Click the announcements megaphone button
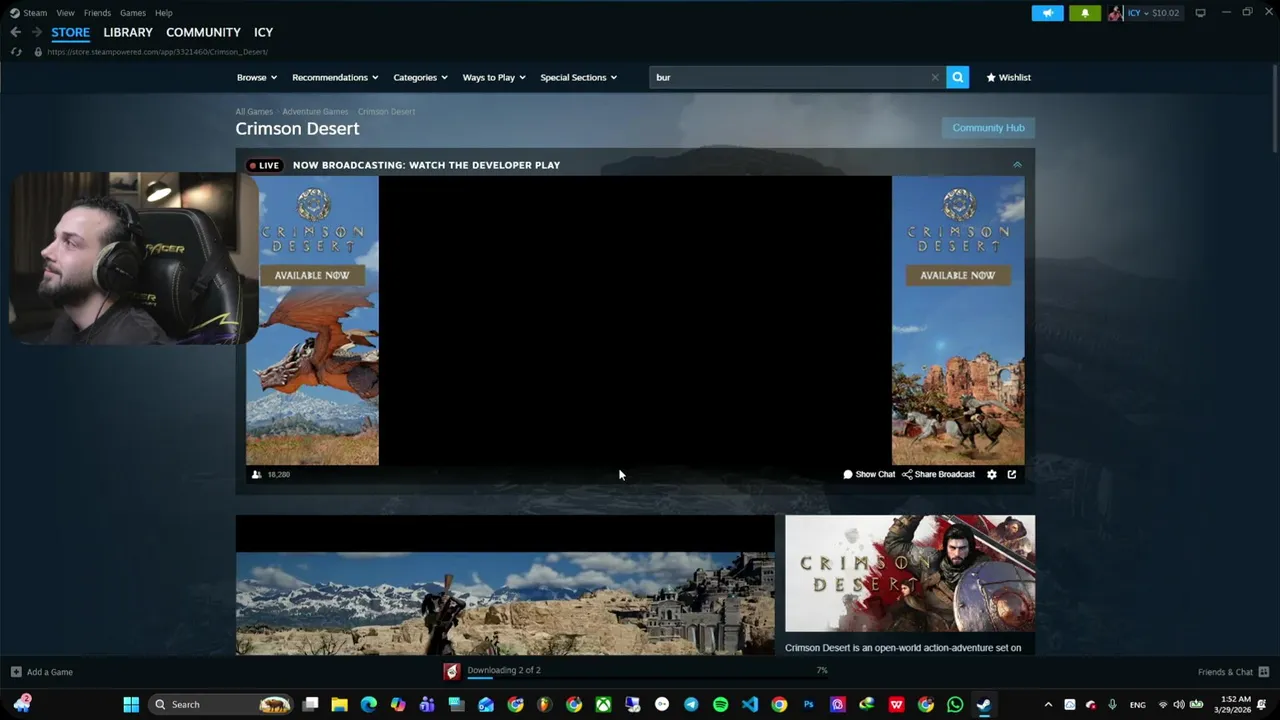Viewport: 1280px width, 720px height. [1047, 13]
